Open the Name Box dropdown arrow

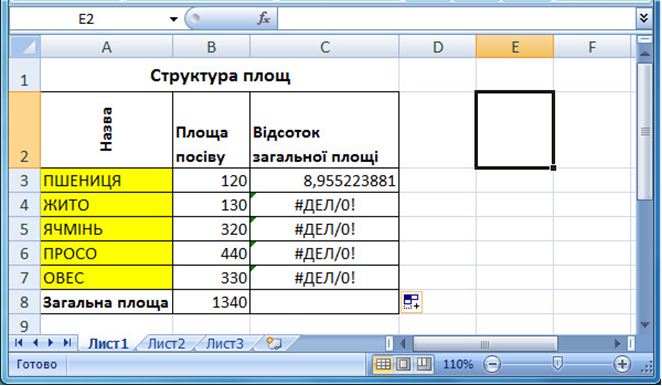point(173,19)
